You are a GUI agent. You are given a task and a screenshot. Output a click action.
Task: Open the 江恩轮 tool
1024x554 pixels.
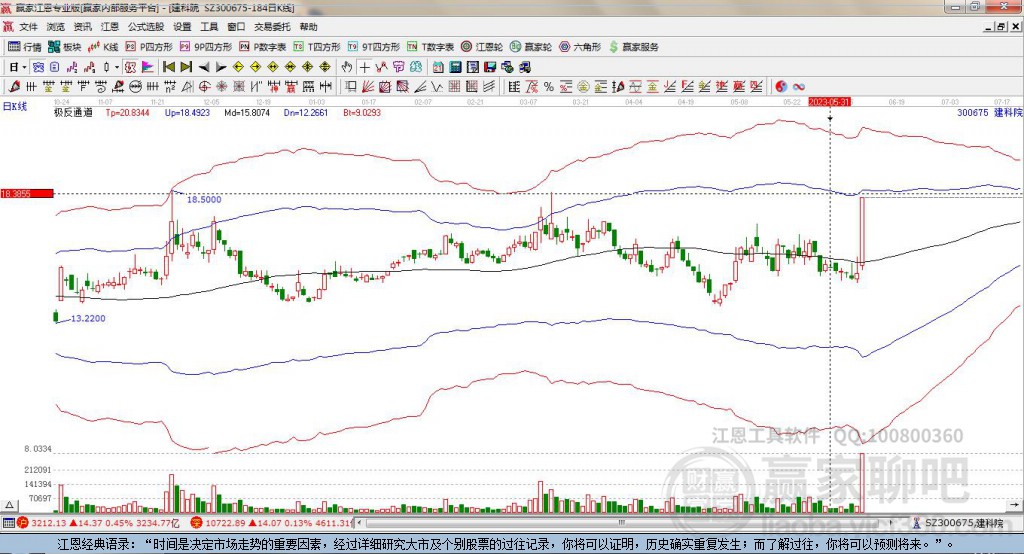pyautogui.click(x=482, y=47)
